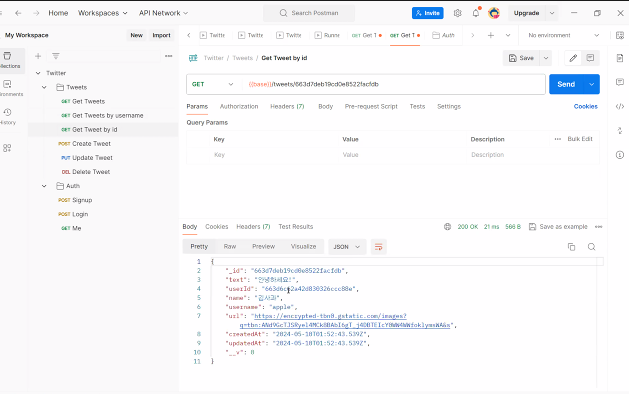The image size is (629, 394).
Task: Open the Upgrade dropdown arrow
Action: 552,13
